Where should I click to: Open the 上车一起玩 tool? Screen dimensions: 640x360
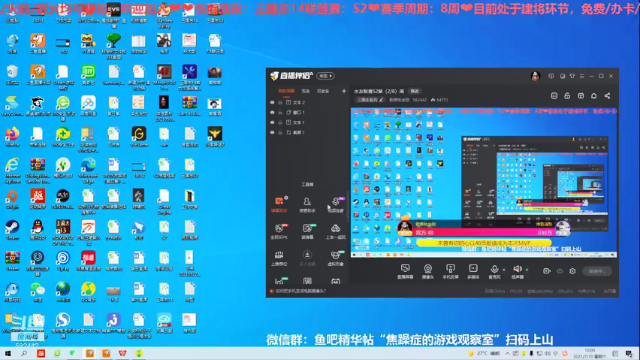pyautogui.click(x=336, y=231)
